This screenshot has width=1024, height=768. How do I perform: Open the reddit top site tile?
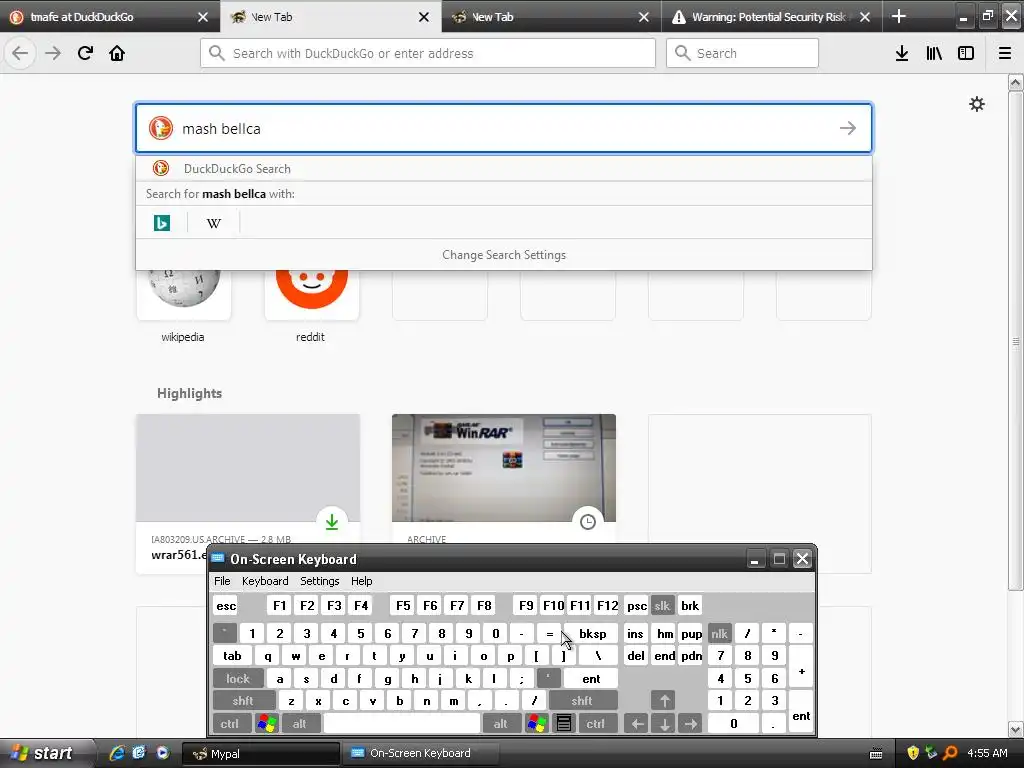pyautogui.click(x=312, y=294)
